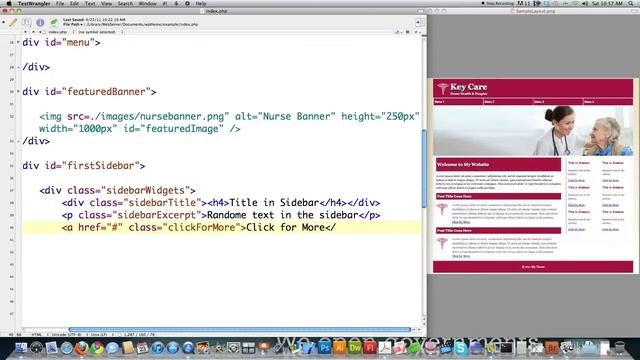Click 'Welcome to My Website' heading in preview
The height and width of the screenshot is (360, 640).
pyautogui.click(x=463, y=164)
